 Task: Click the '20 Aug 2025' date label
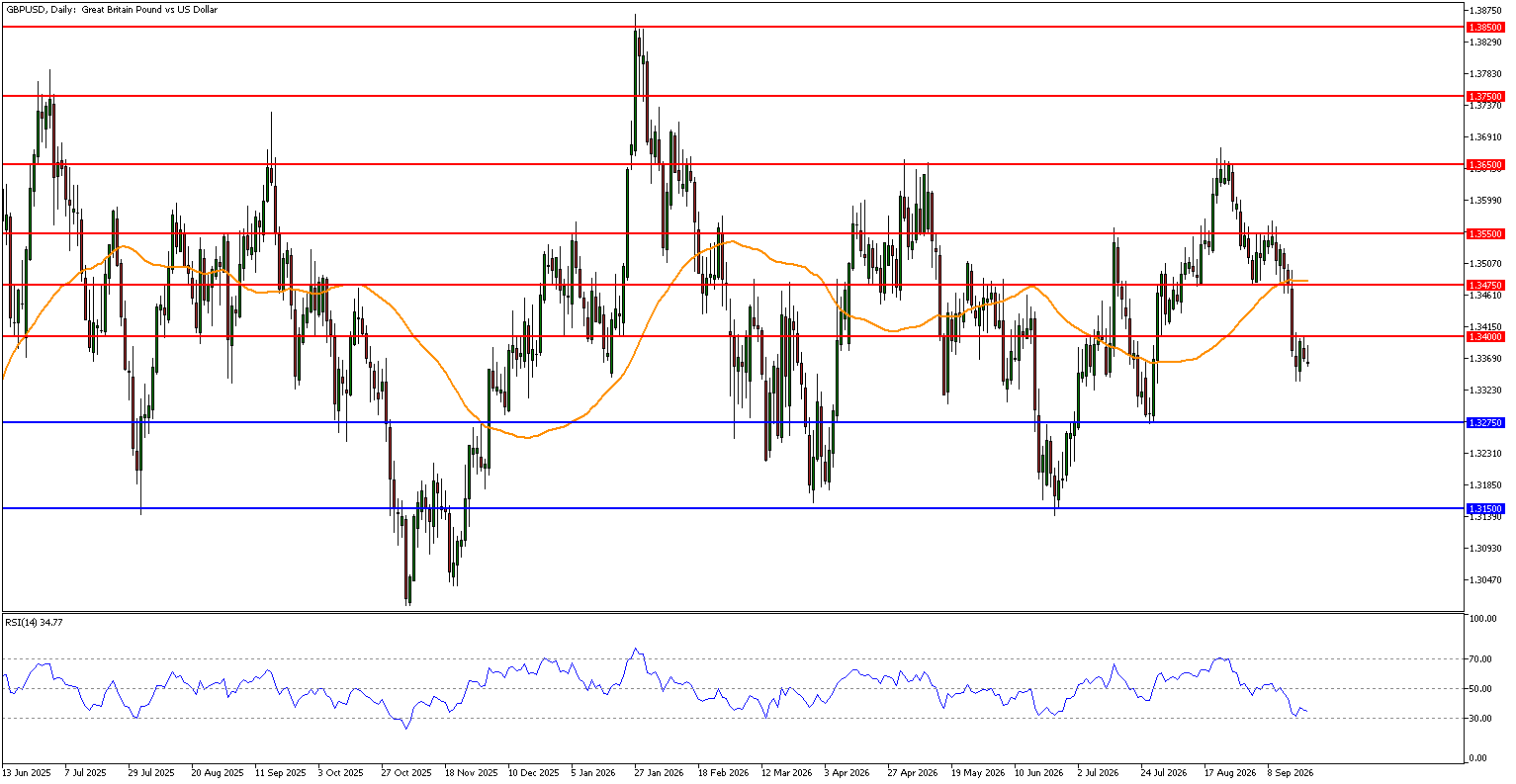click(217, 772)
